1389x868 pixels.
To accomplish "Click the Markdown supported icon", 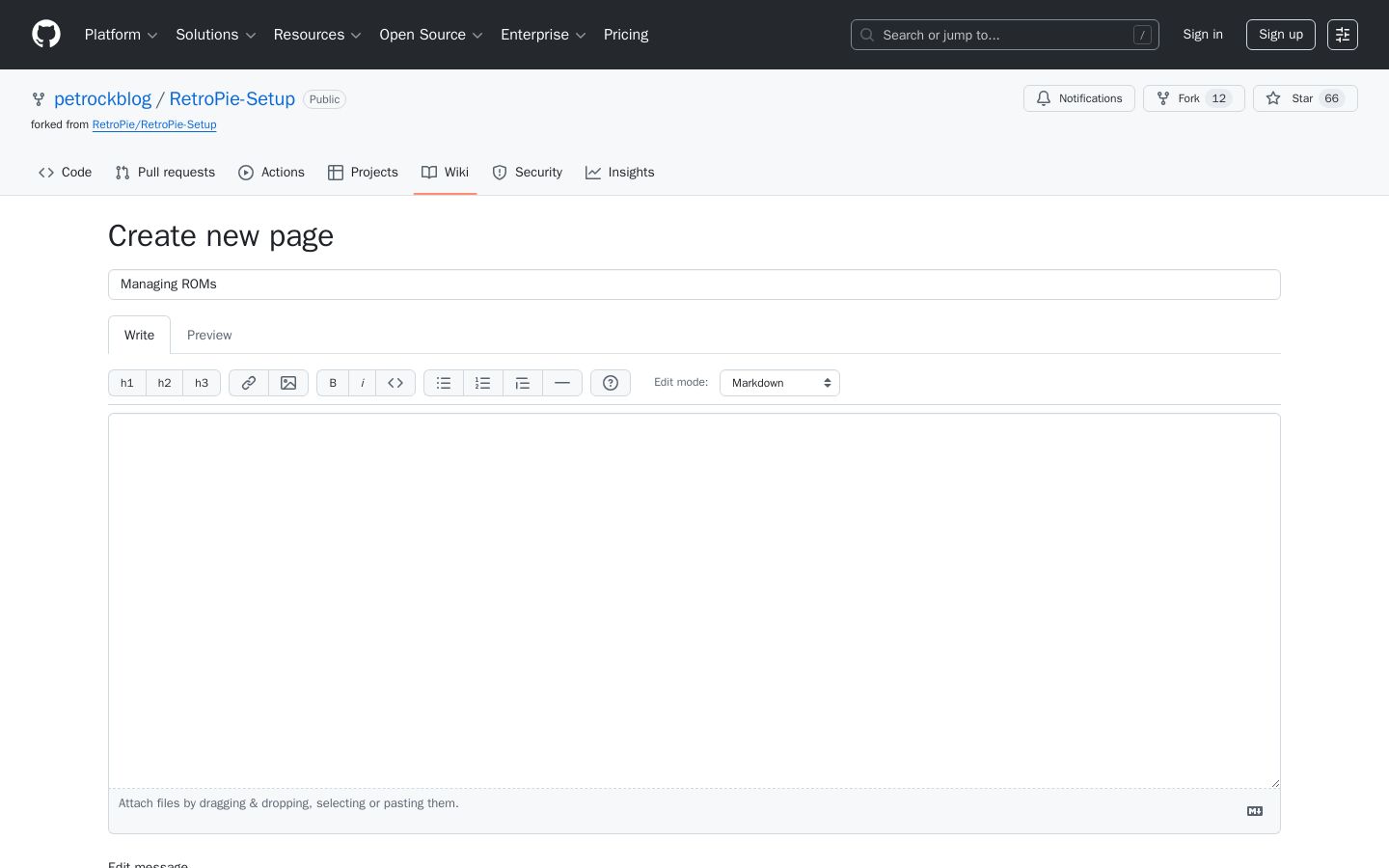I will coord(1255,811).
